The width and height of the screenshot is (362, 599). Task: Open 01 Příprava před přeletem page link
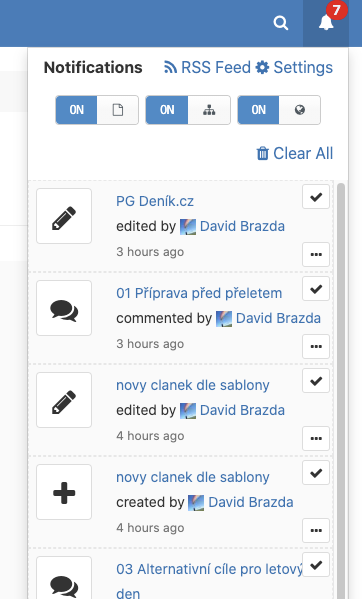199,293
